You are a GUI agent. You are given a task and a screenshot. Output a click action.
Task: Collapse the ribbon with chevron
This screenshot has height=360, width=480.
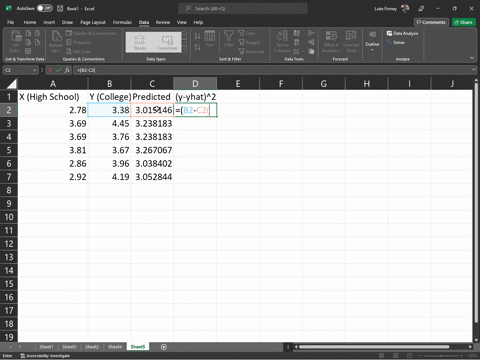pyautogui.click(x=472, y=58)
